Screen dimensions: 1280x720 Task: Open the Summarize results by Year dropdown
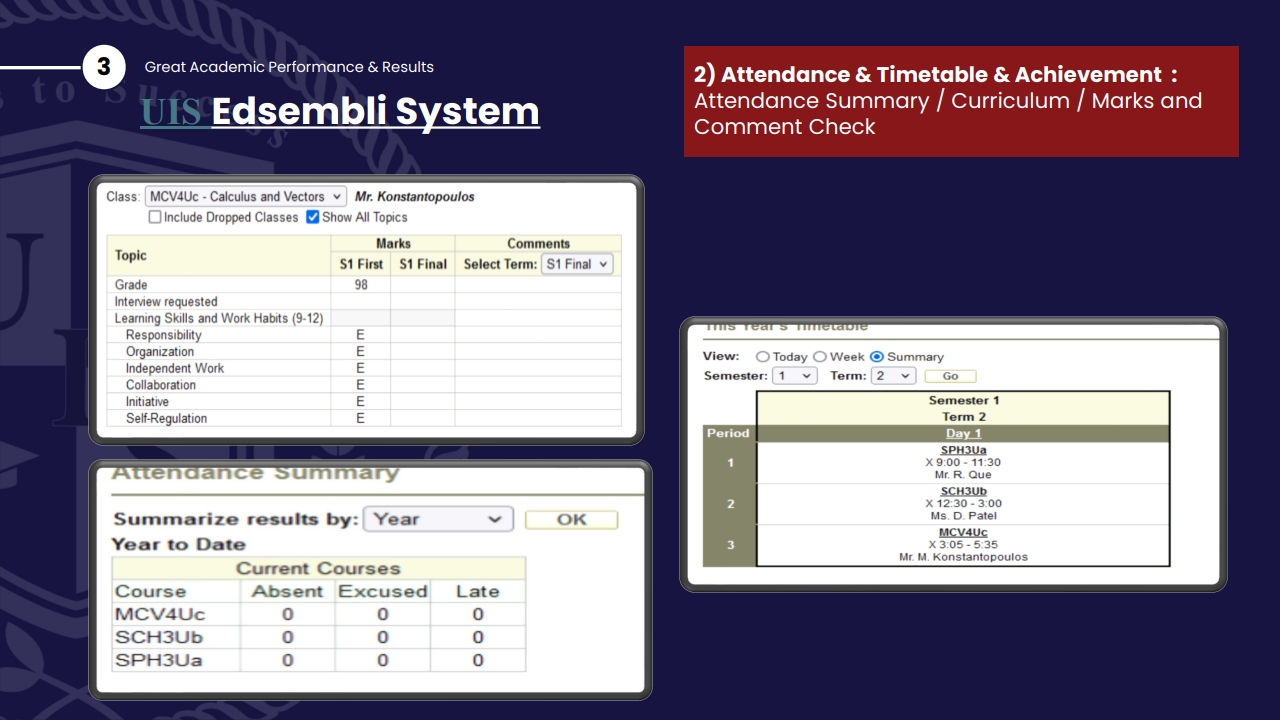click(438, 519)
